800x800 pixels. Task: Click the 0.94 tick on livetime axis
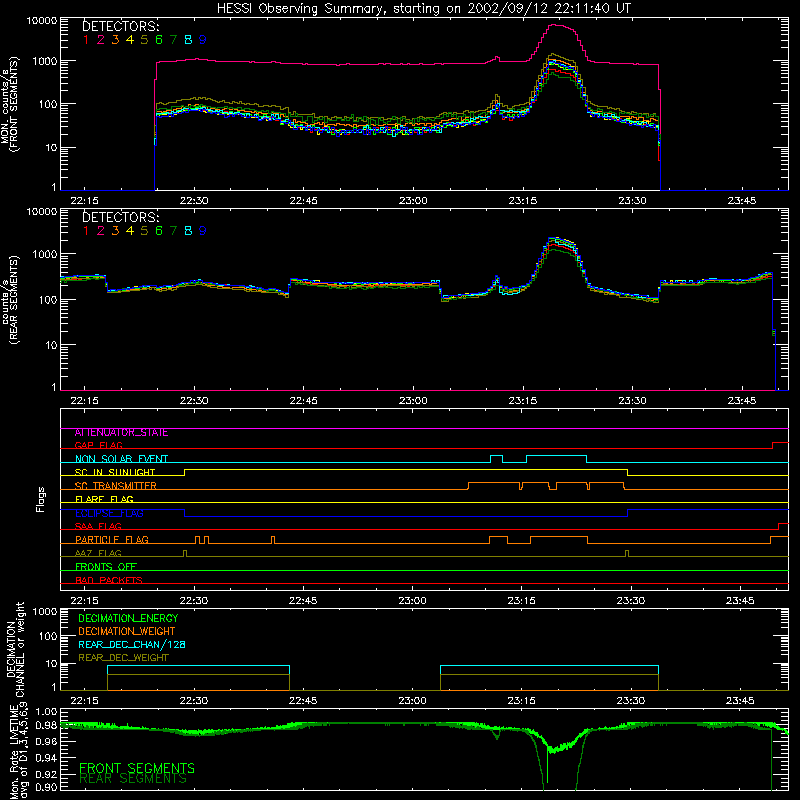pyautogui.click(x=46, y=758)
